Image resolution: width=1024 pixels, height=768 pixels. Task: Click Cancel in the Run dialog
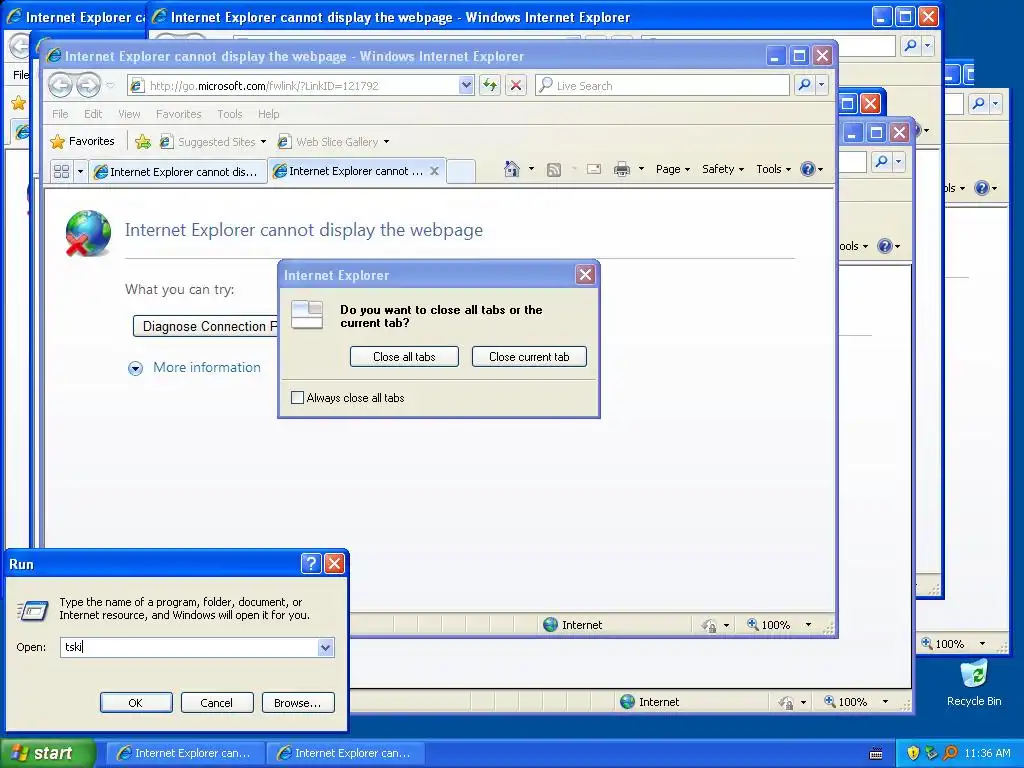pos(217,703)
